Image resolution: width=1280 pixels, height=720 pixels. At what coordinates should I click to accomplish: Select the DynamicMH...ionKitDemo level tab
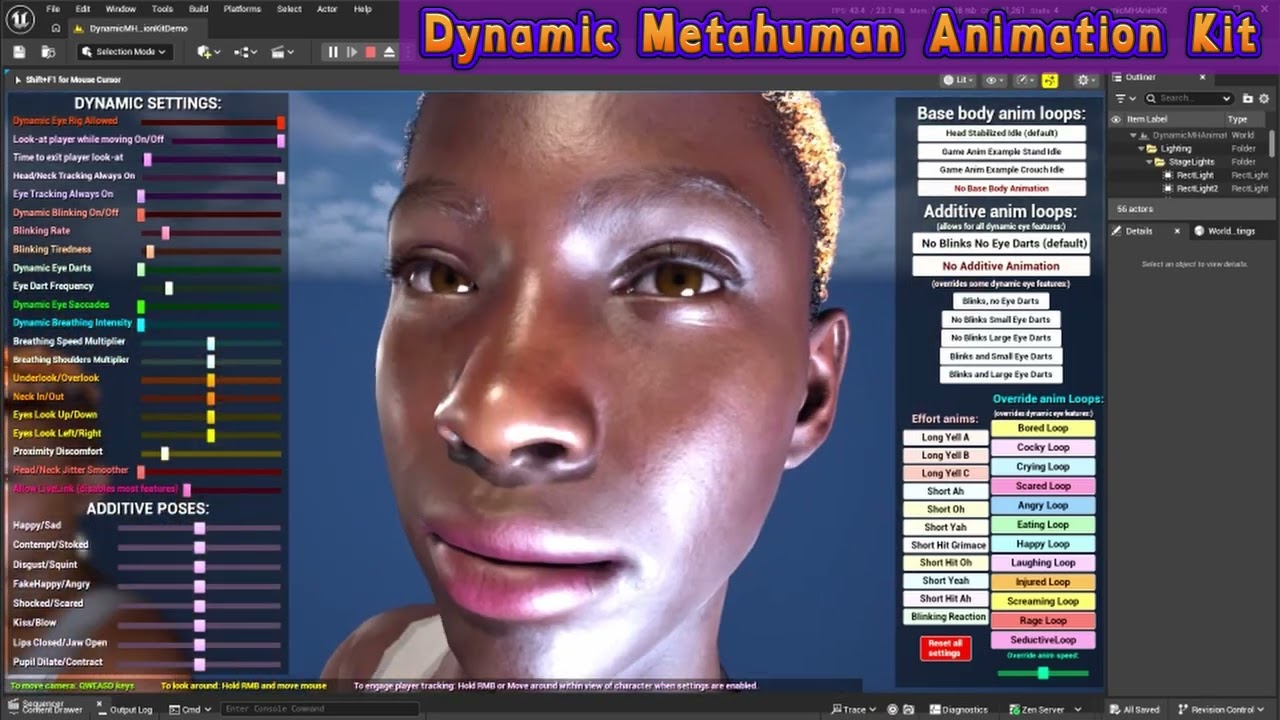click(138, 28)
